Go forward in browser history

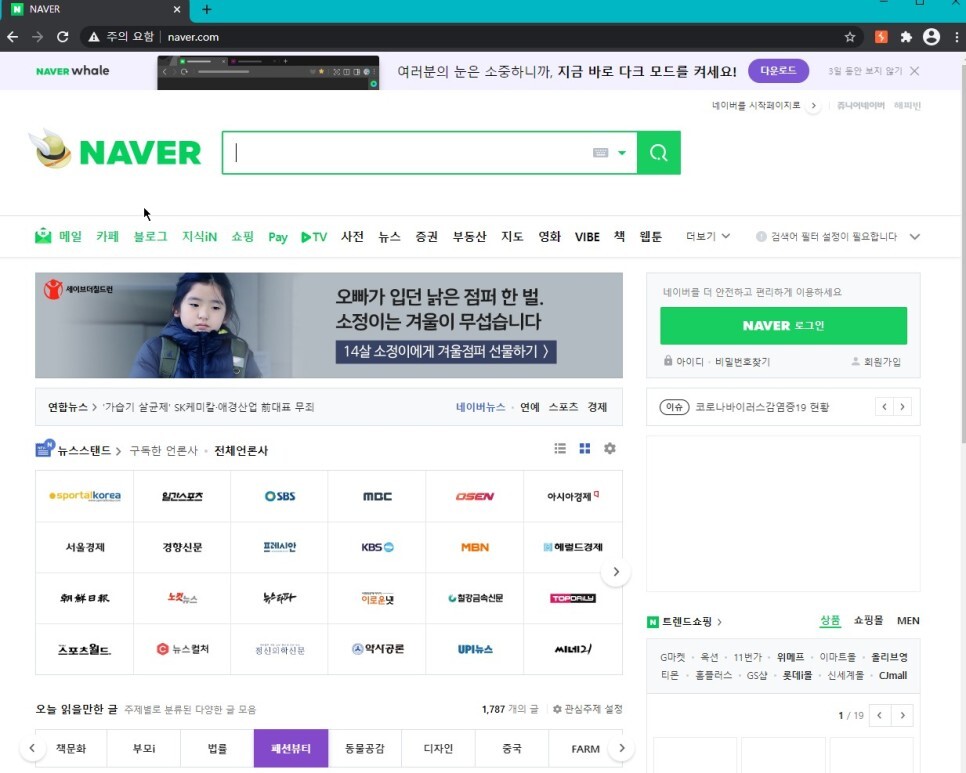[38, 37]
